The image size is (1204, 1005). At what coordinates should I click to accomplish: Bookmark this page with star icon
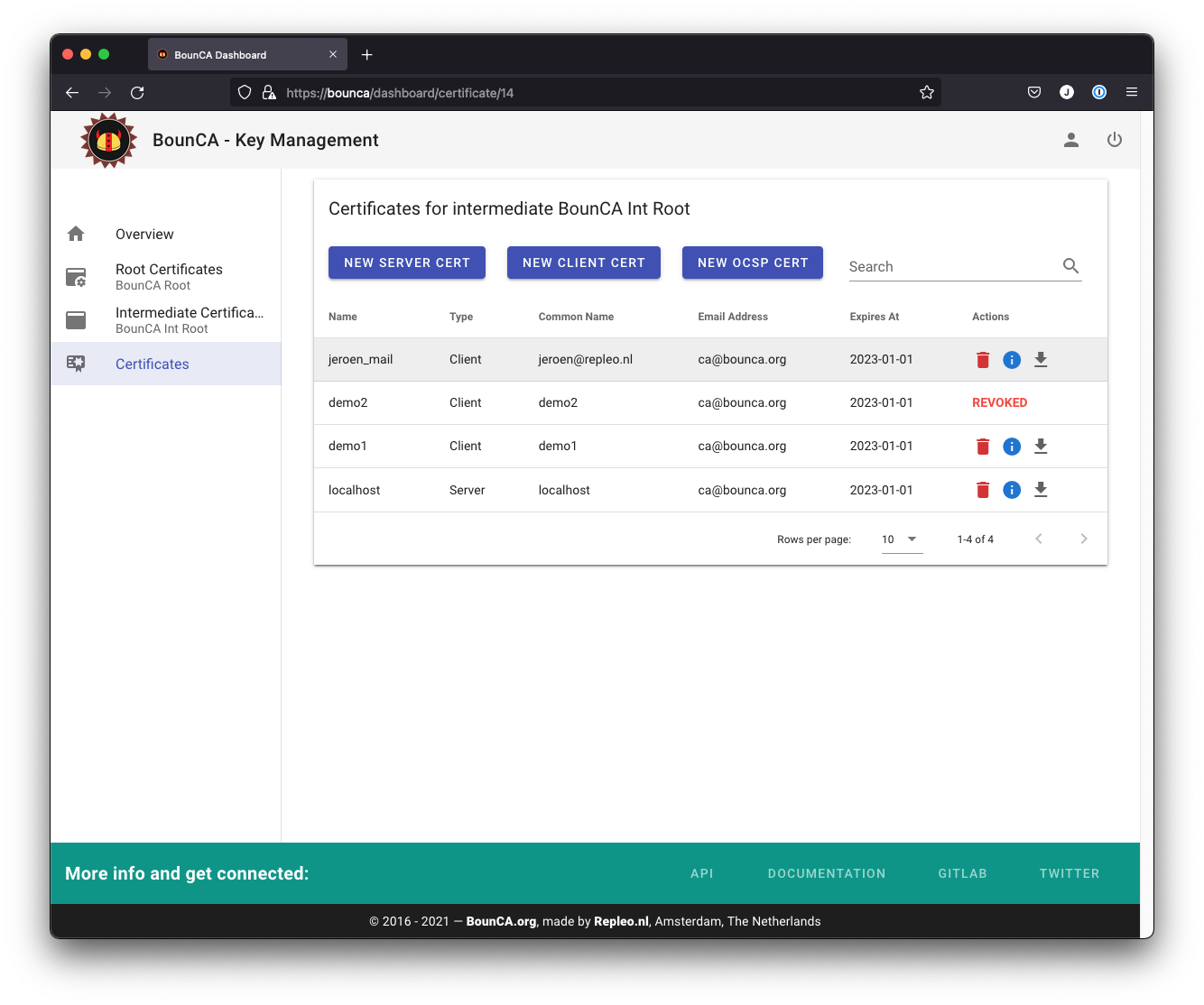pyautogui.click(x=926, y=92)
